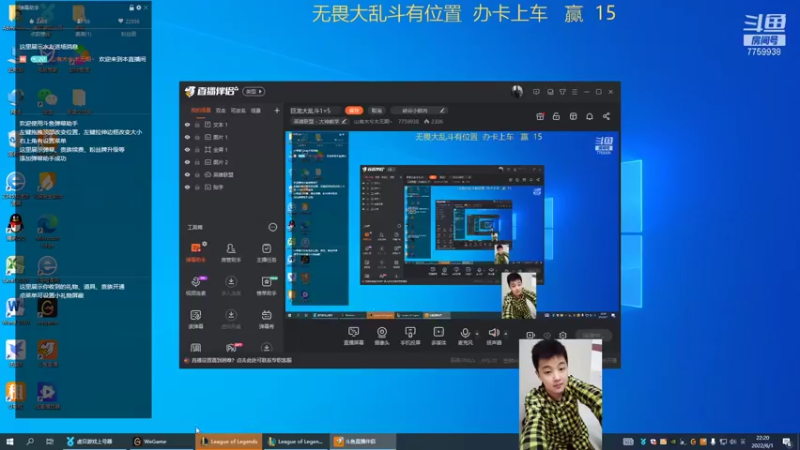This screenshot has height=450, width=800.
Task: Add mobile phone screen cast source
Action: [410, 336]
